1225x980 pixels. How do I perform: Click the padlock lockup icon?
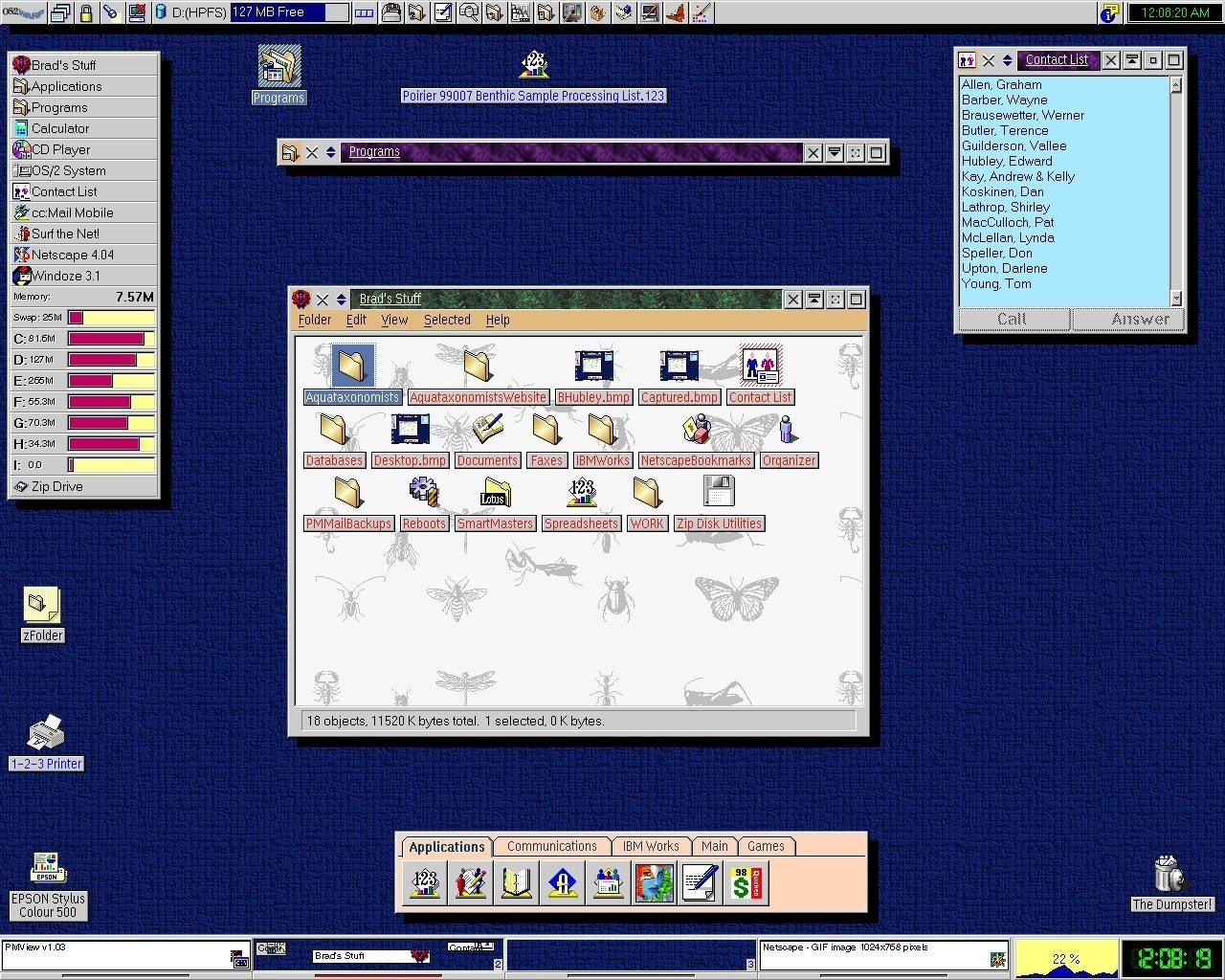point(86,12)
